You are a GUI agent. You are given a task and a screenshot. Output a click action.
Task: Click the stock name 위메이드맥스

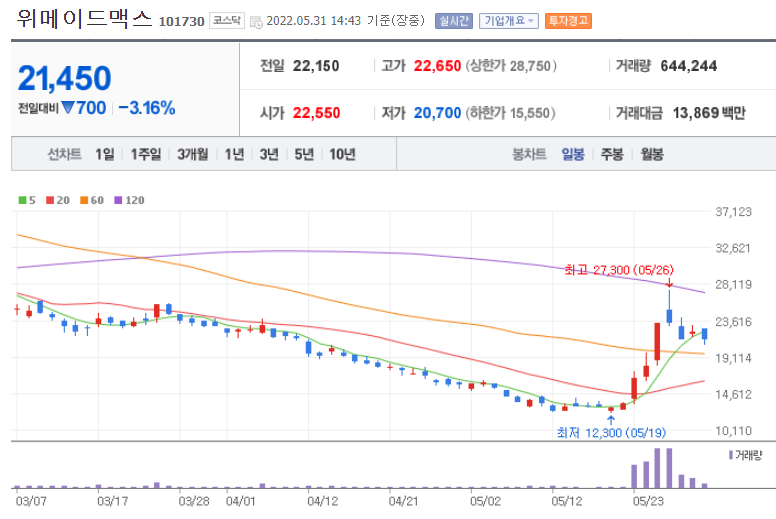tap(84, 19)
